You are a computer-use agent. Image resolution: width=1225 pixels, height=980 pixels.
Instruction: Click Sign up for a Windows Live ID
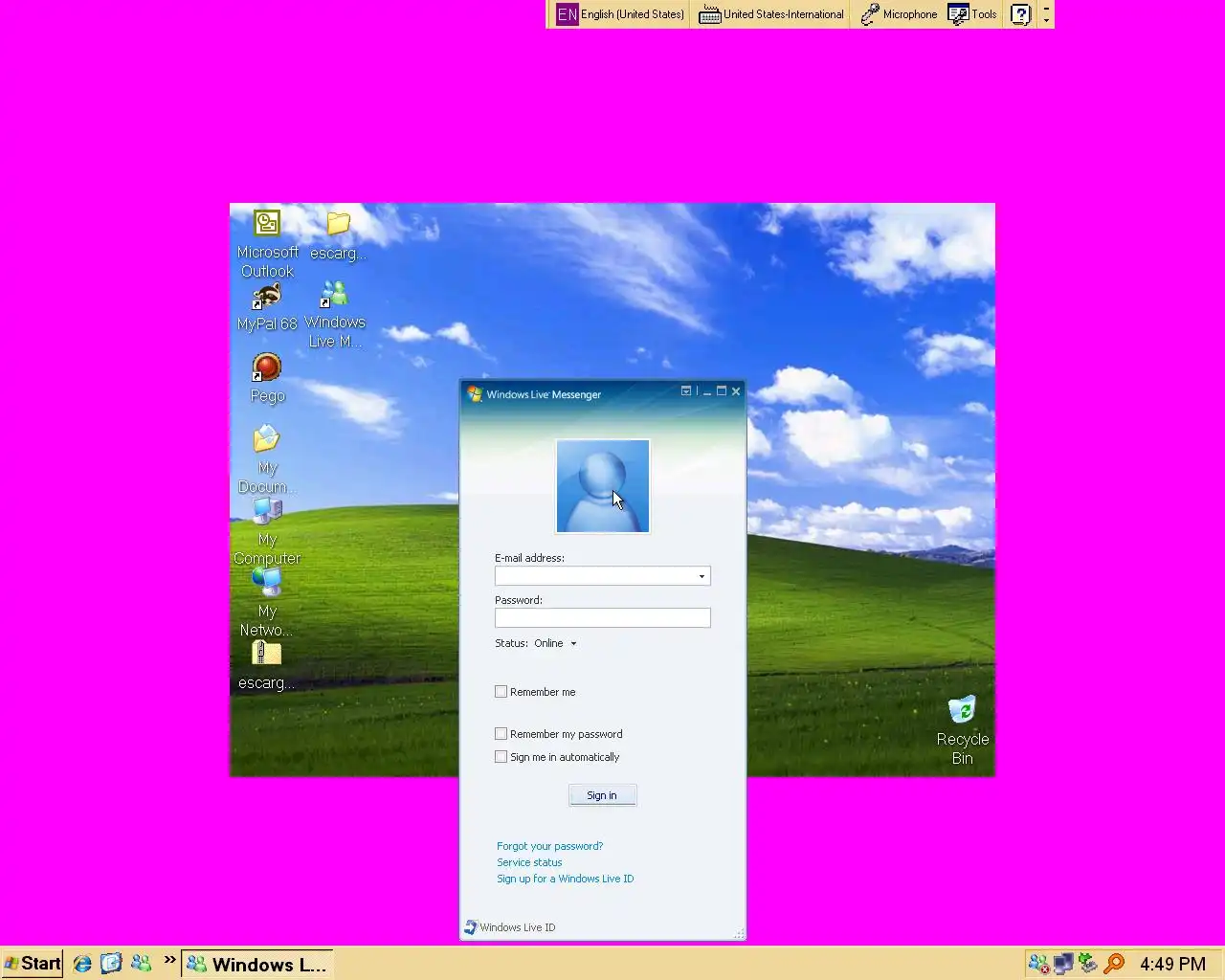(x=565, y=879)
